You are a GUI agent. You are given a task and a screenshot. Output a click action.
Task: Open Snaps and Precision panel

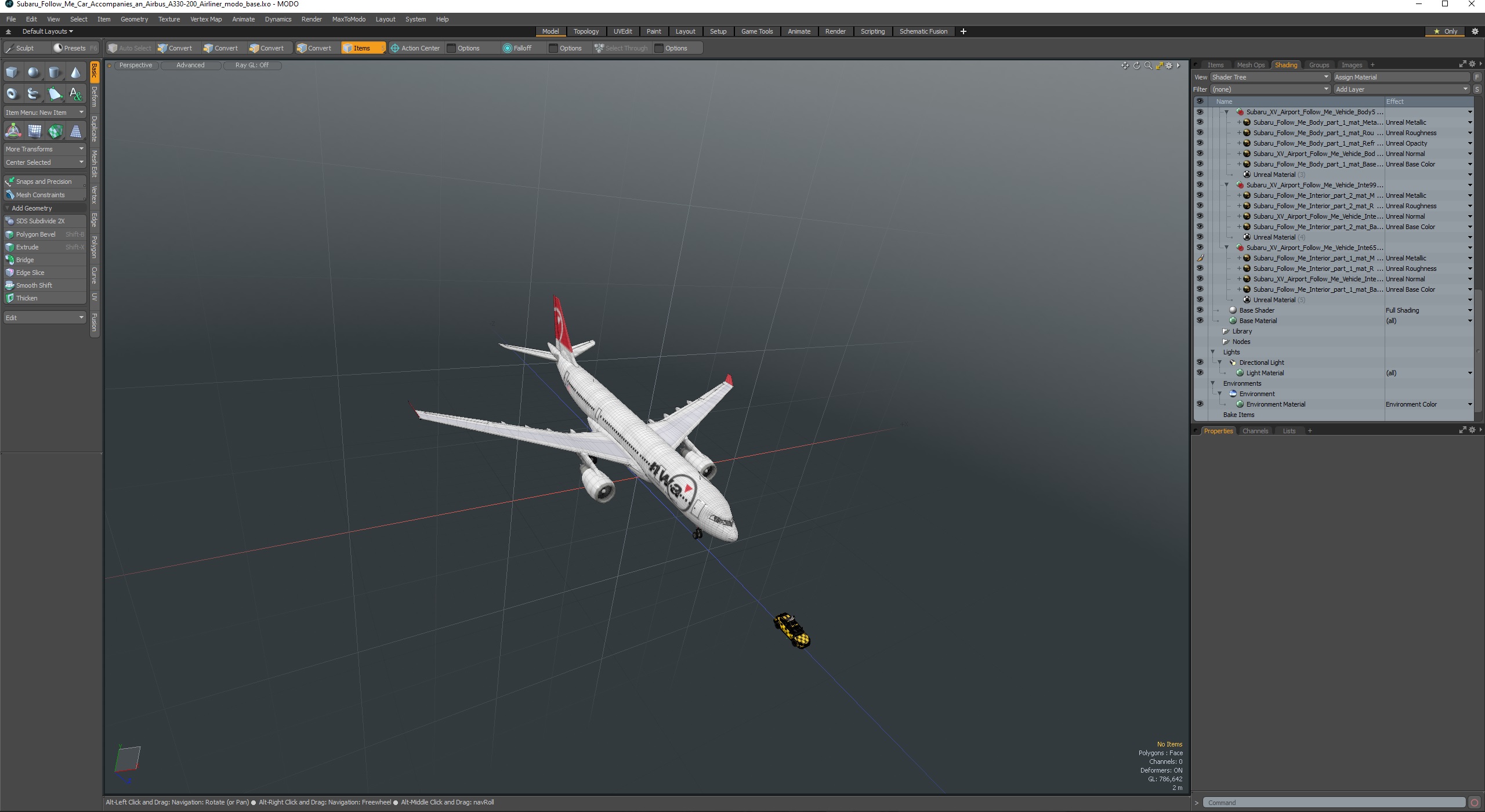coord(45,182)
